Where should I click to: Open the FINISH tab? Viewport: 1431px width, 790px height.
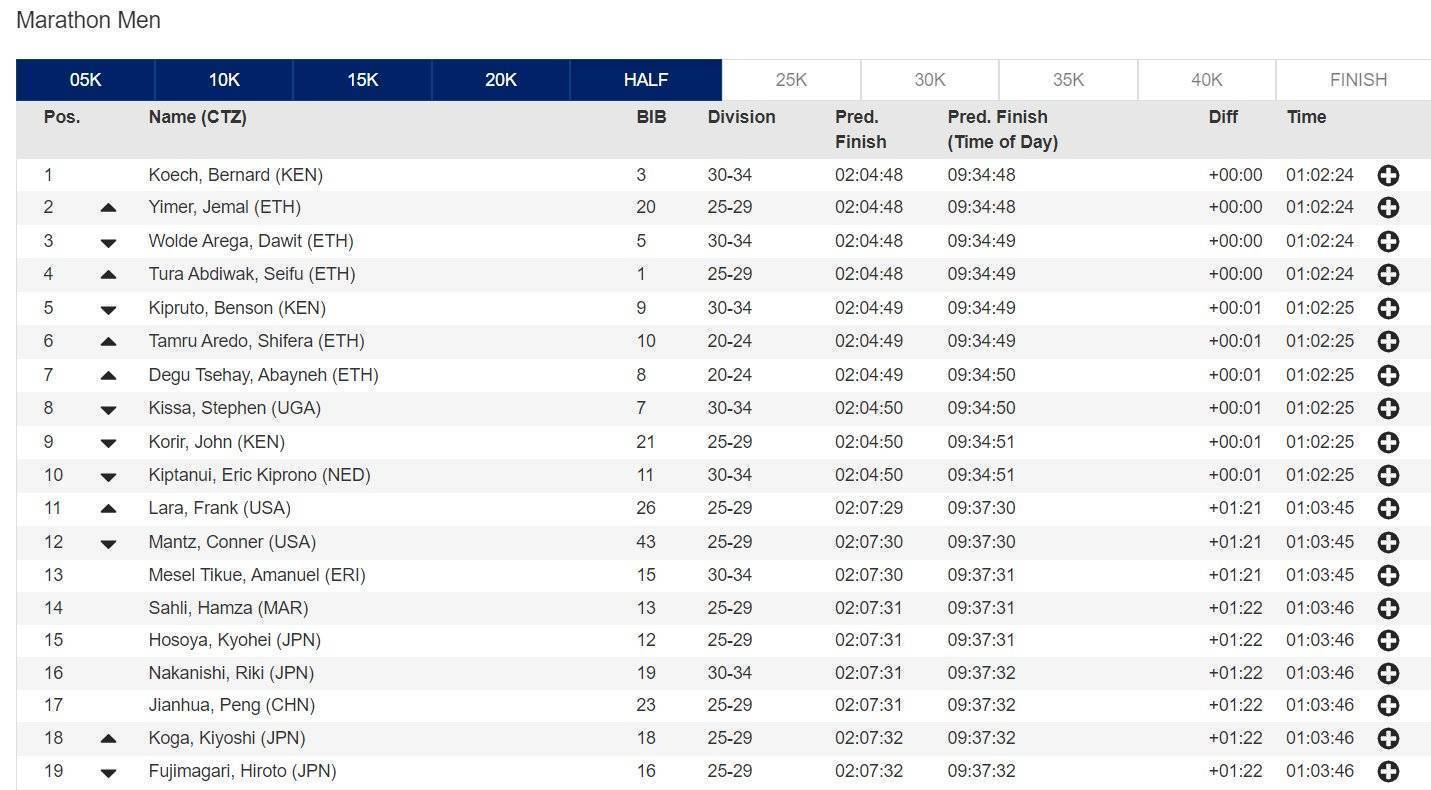(x=1357, y=80)
